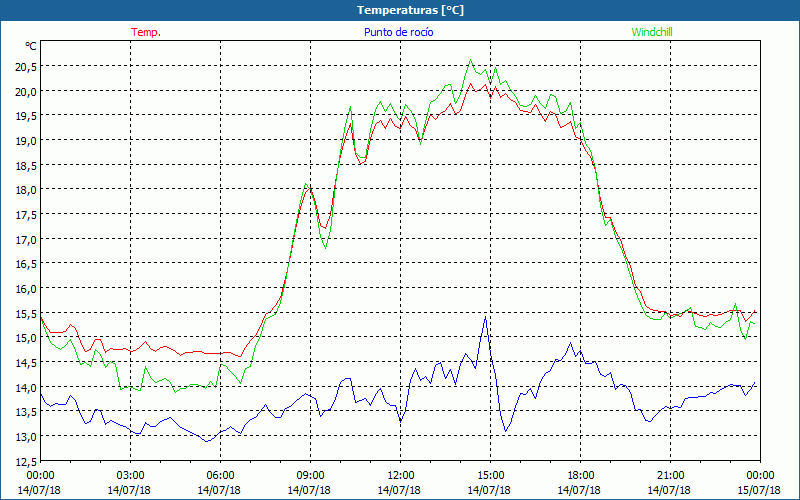Click the 18,0 y-axis value
The width and height of the screenshot is (800, 500).
pyautogui.click(x=27, y=190)
